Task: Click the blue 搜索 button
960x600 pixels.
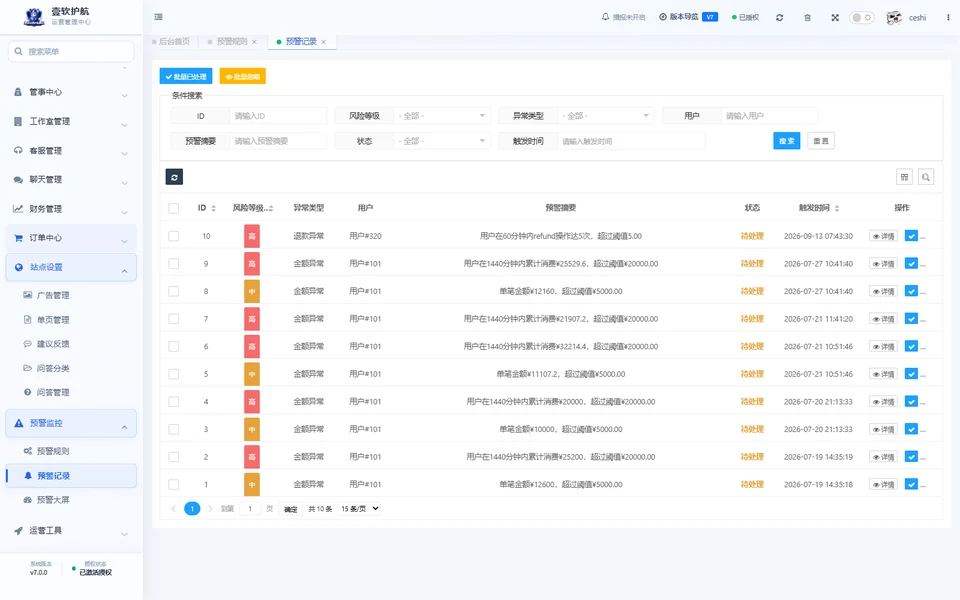Action: pos(787,141)
